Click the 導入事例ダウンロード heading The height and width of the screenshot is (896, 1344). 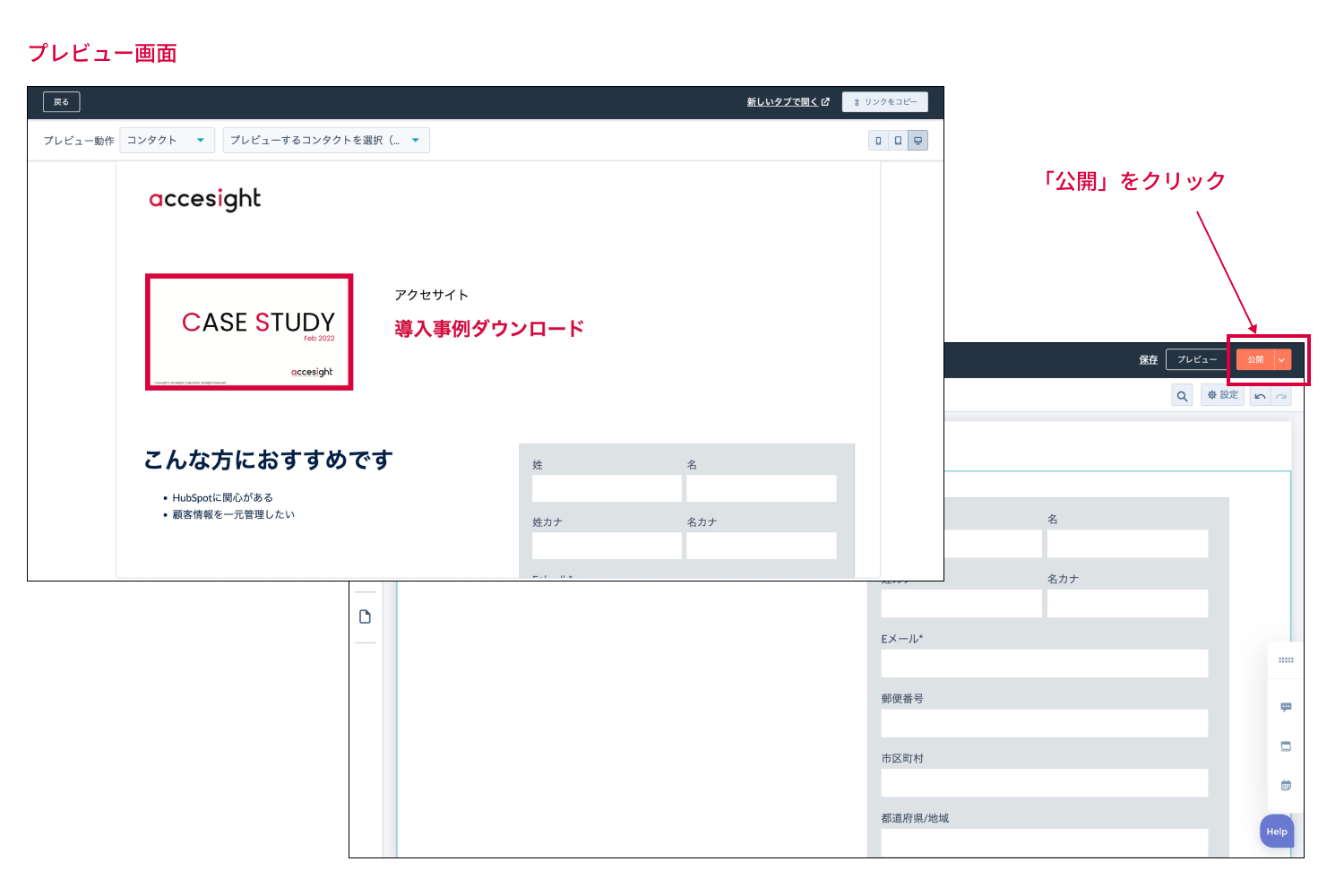(x=489, y=329)
